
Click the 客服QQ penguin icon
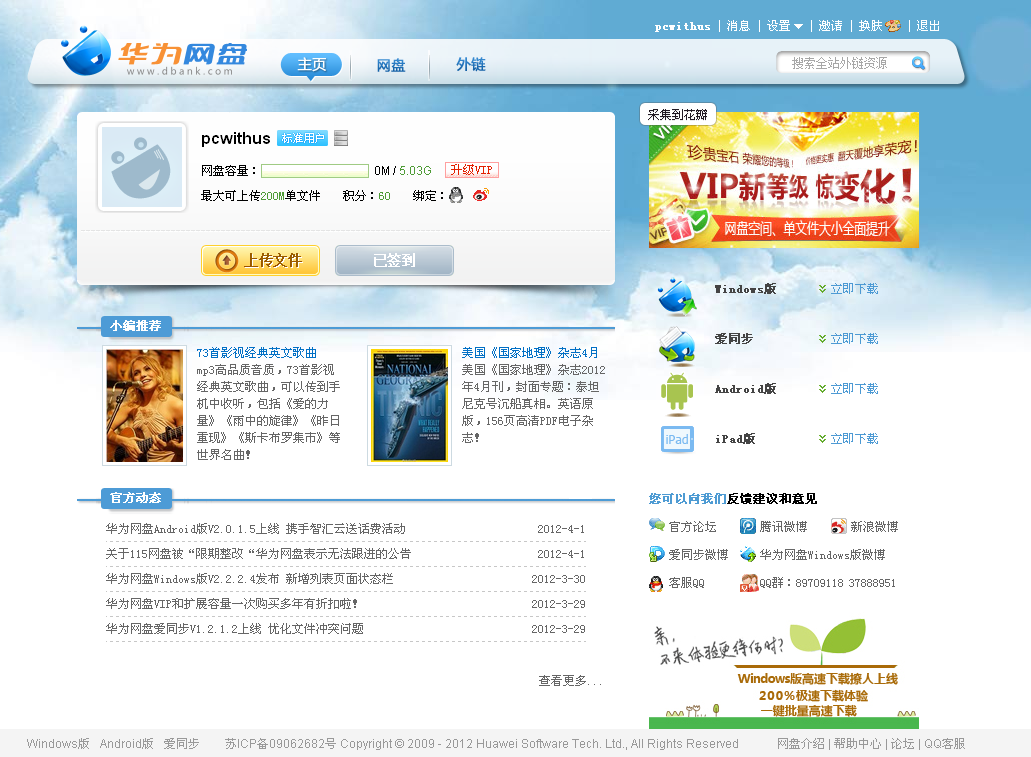(656, 583)
